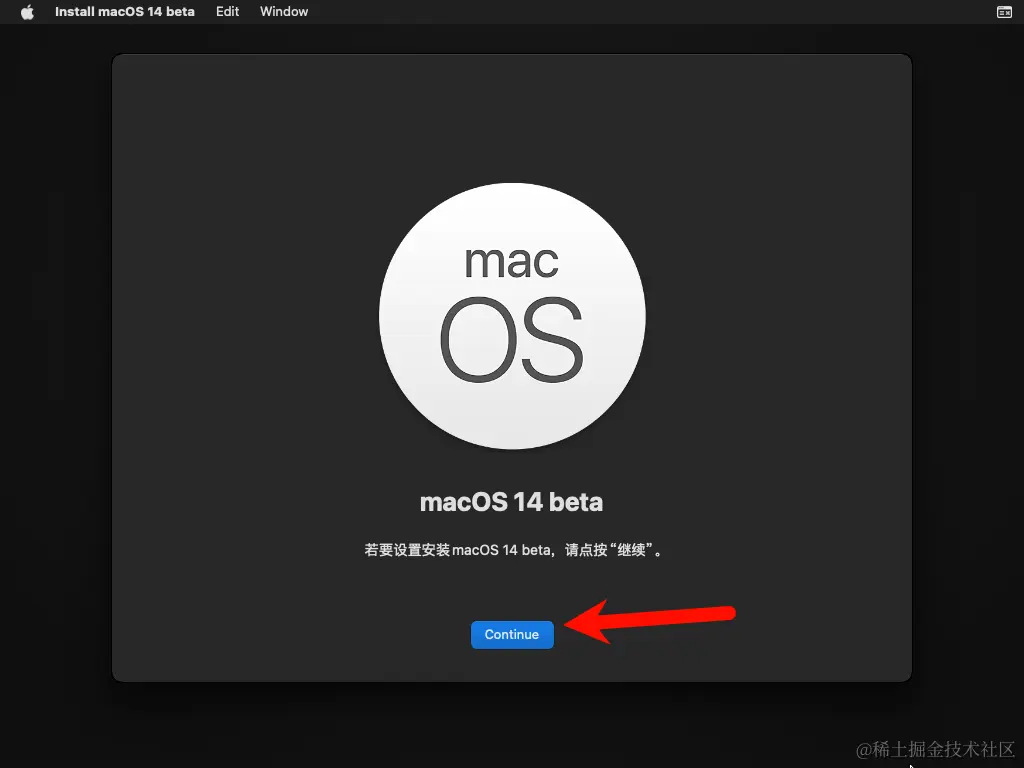1024x768 pixels.
Task: Click the Chinese instruction text about 继续
Action: coord(512,550)
